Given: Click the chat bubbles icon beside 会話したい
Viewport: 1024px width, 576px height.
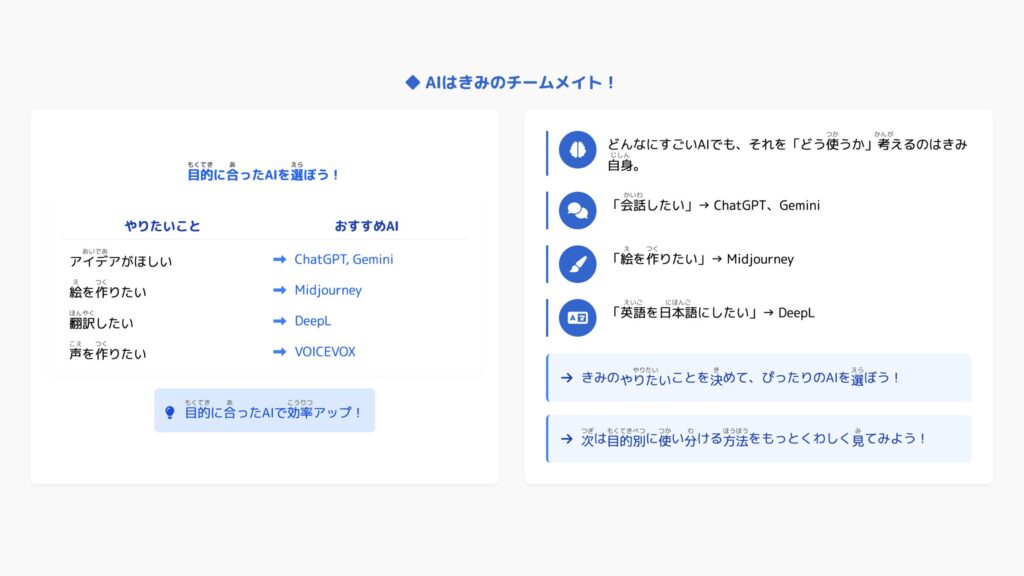Looking at the screenshot, I should [x=577, y=210].
